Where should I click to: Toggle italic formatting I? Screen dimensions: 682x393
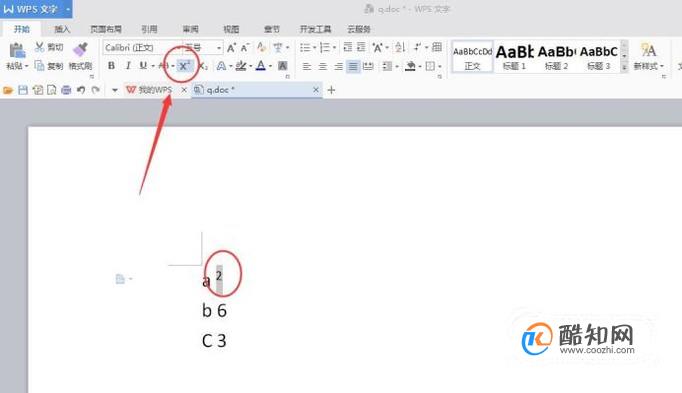click(128, 66)
